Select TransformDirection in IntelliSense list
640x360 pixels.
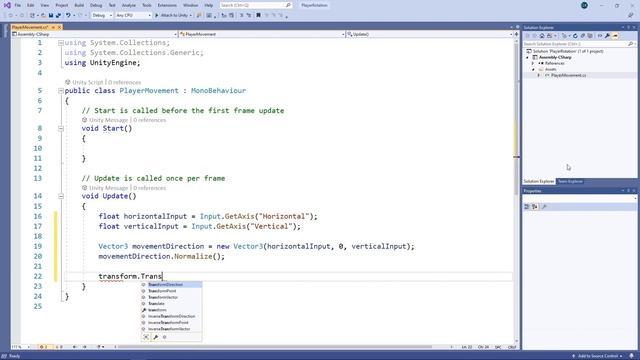tap(171, 284)
